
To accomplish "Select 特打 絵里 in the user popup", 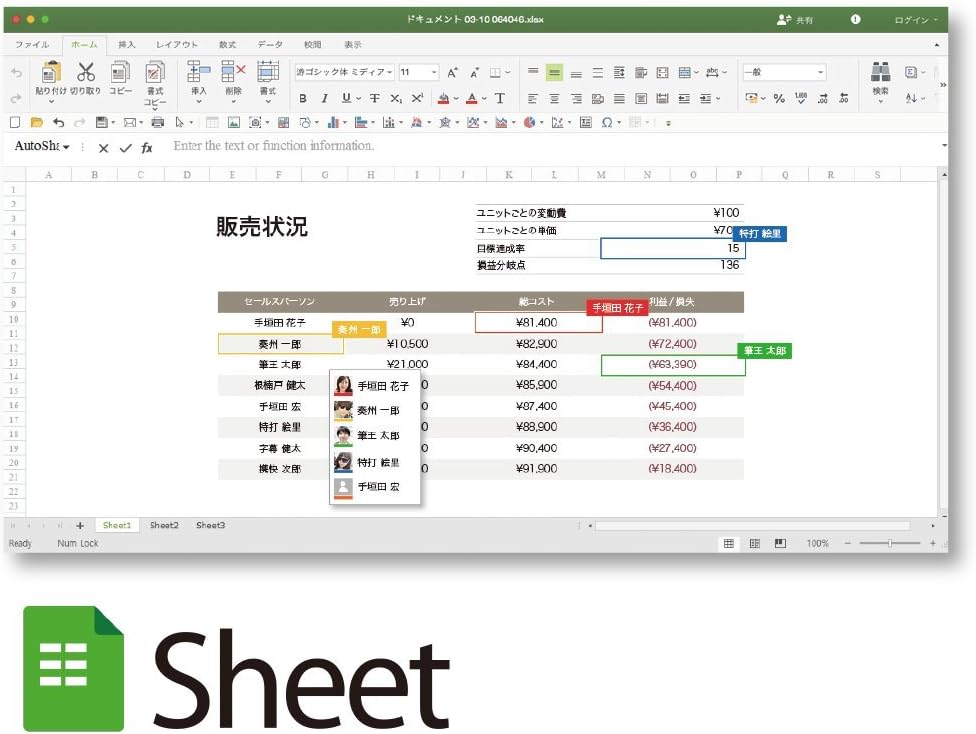I will click(x=375, y=462).
